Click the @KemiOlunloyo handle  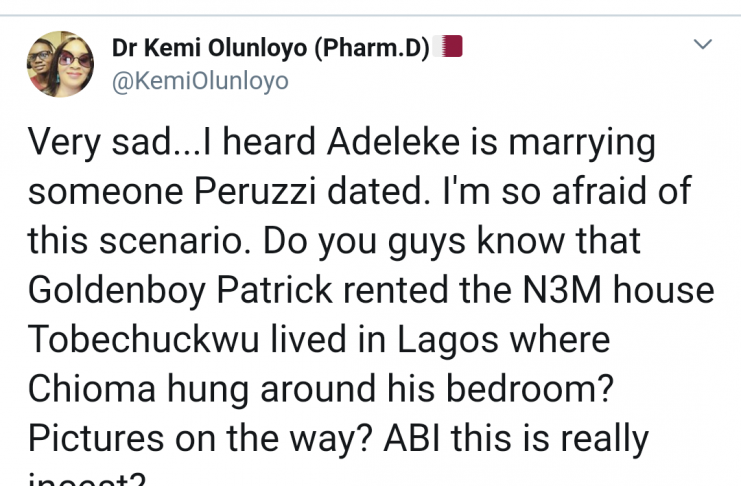[200, 81]
